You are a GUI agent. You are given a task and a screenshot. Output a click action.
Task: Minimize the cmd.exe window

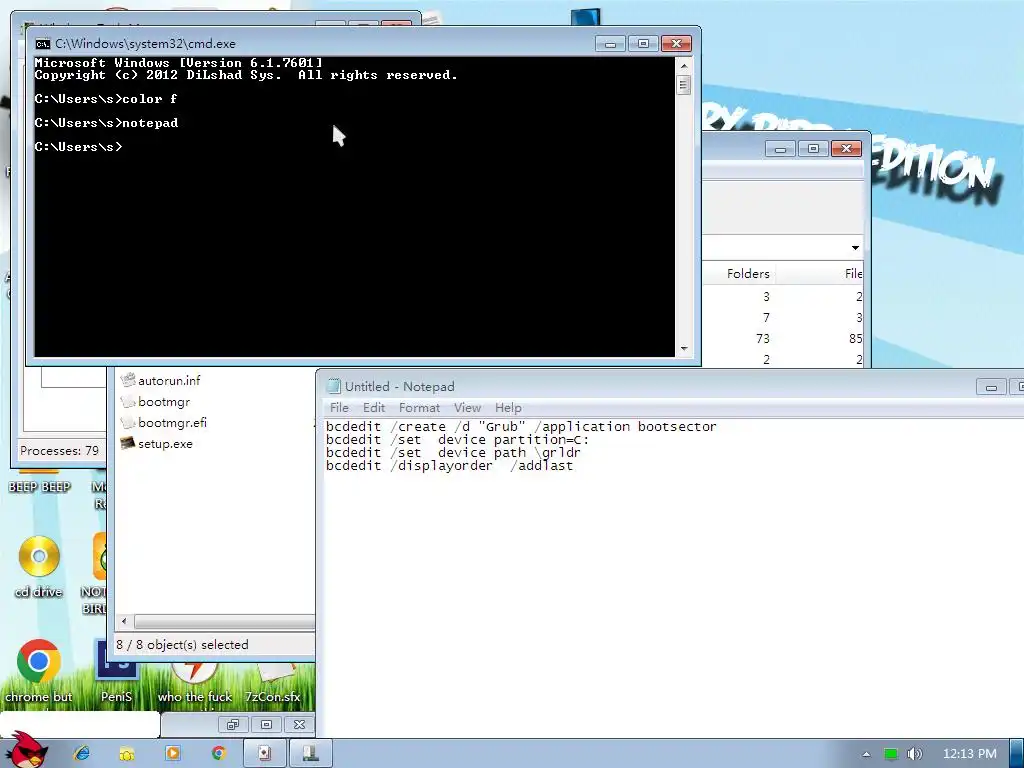(610, 44)
